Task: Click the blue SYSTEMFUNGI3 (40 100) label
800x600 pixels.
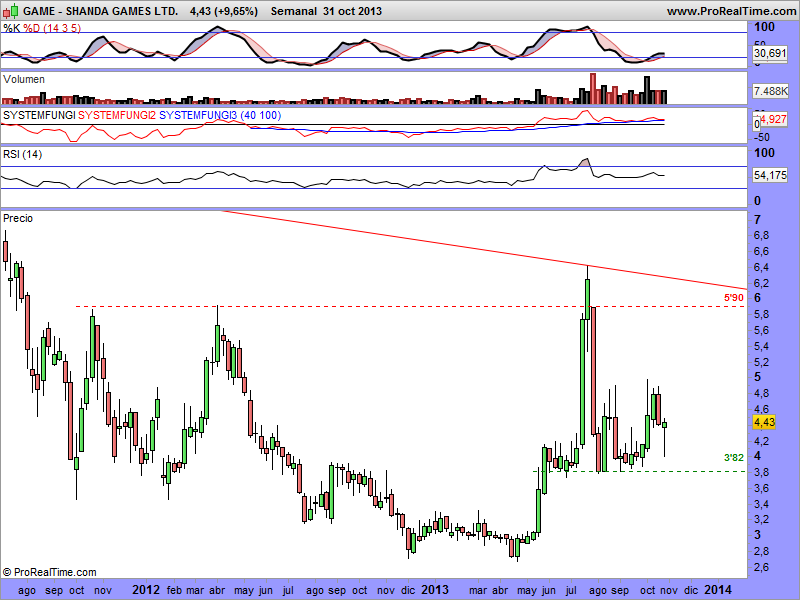Action: (220, 115)
